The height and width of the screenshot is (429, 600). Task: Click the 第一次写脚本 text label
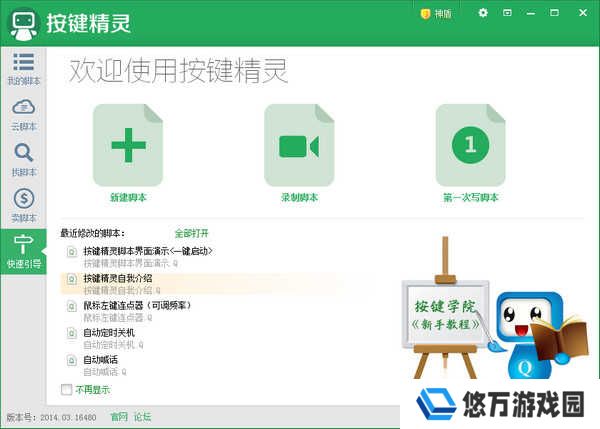pos(471,197)
